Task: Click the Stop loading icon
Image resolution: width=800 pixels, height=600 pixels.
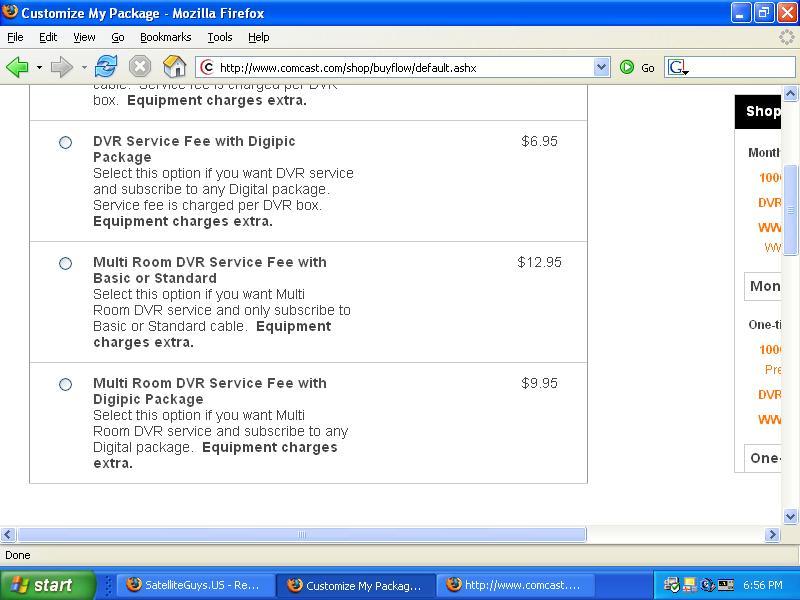Action: (140, 67)
